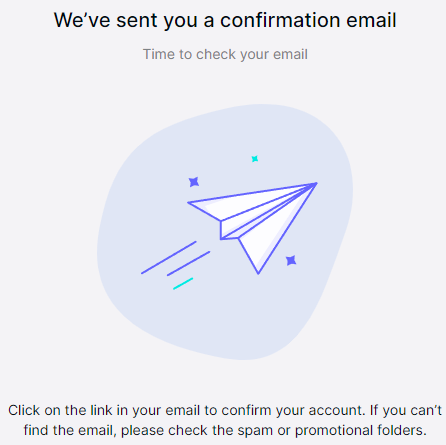Click the "Time to check your email" subtitle
The height and width of the screenshot is (445, 446).
(225, 54)
